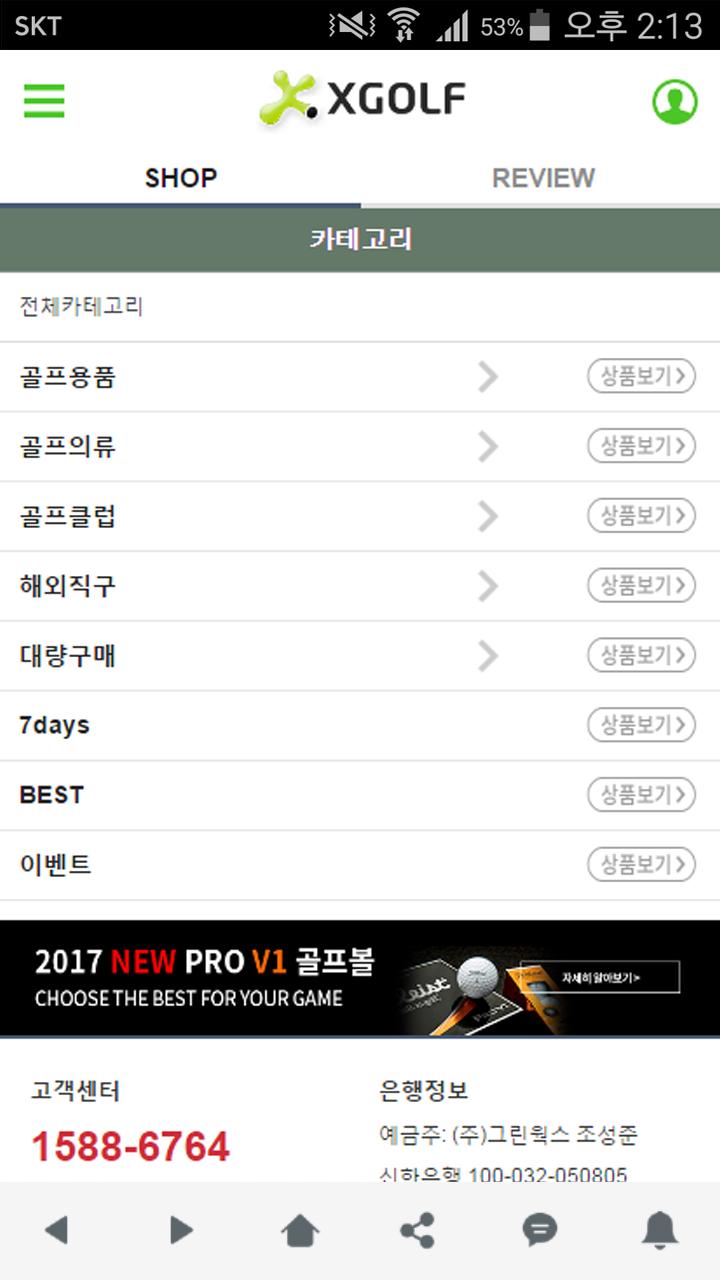Tap 상품보기 button for 이벤트

click(641, 864)
